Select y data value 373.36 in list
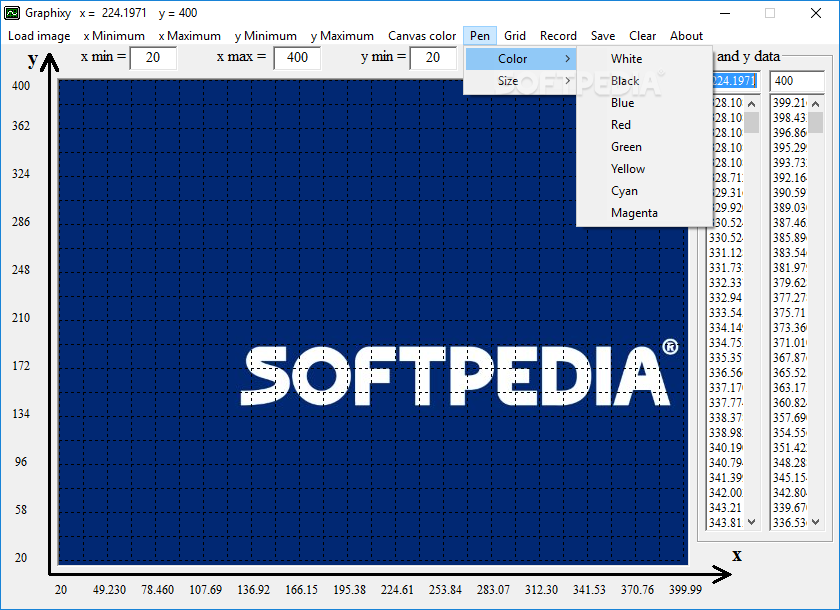This screenshot has height=610, width=840. (x=790, y=328)
